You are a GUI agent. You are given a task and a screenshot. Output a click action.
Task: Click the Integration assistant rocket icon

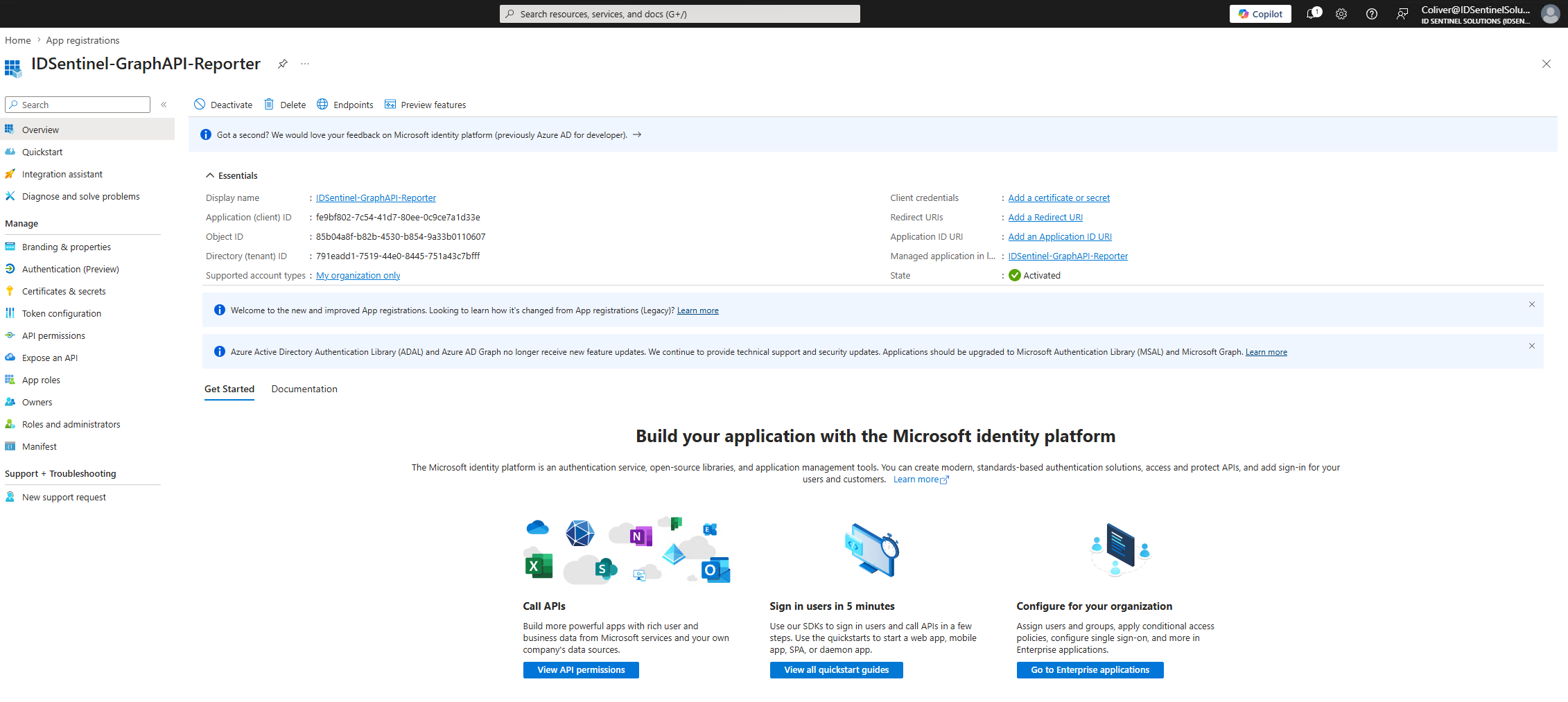point(10,174)
